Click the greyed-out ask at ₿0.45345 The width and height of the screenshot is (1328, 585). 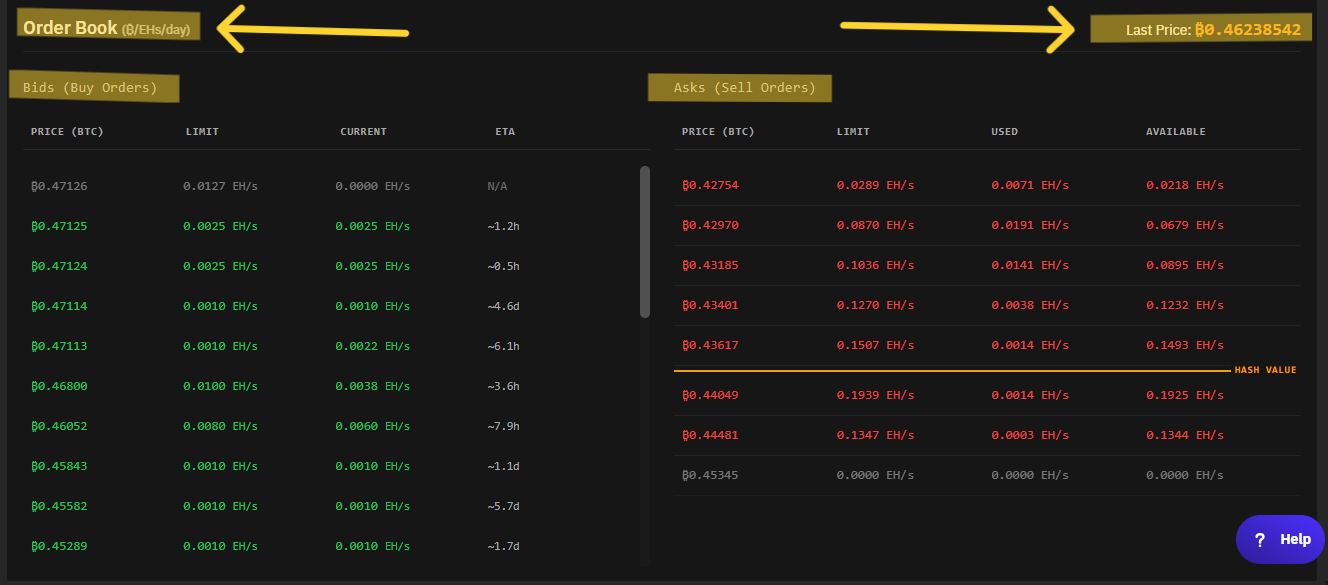click(x=710, y=475)
